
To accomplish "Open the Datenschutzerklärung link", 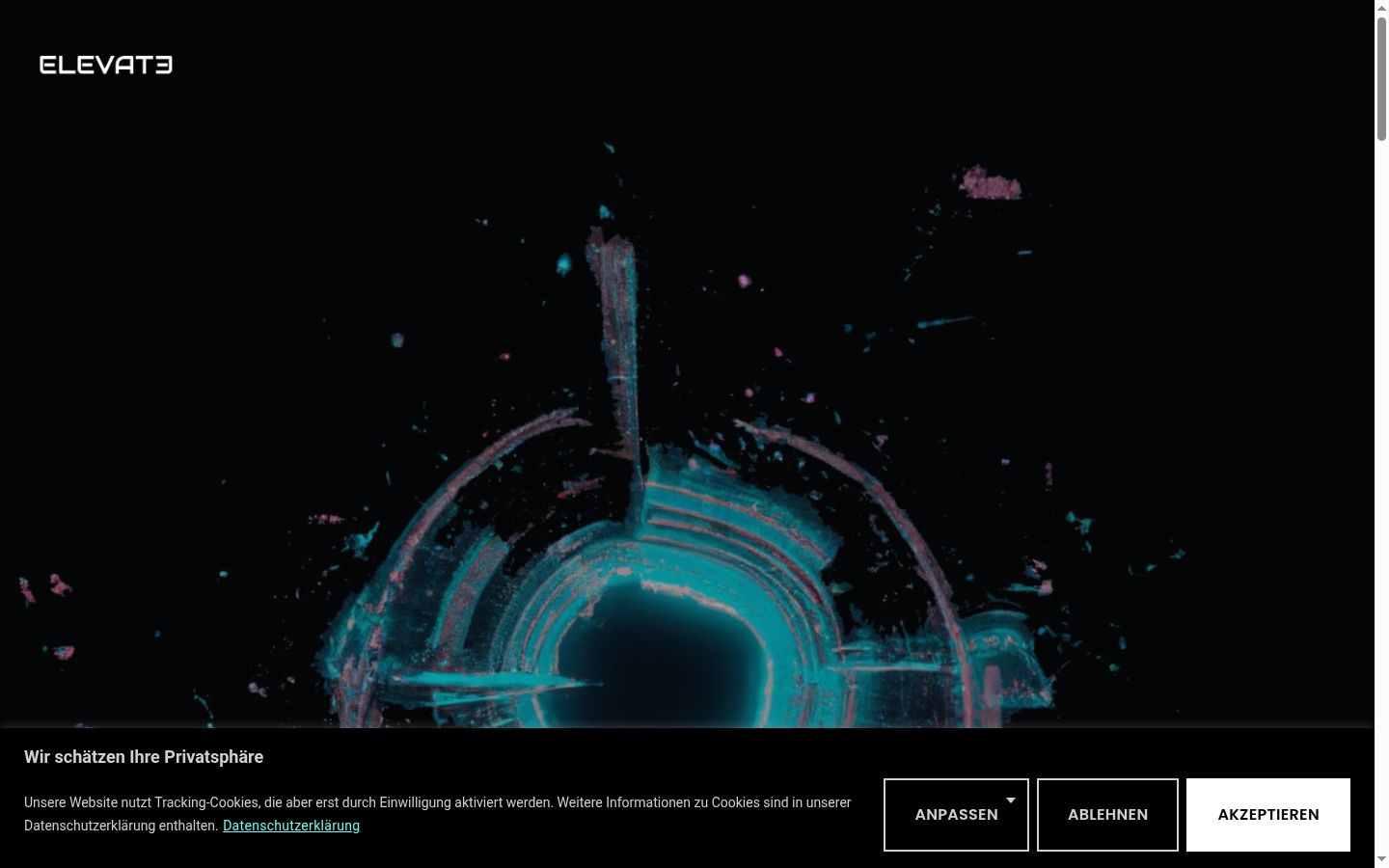I will [x=291, y=826].
